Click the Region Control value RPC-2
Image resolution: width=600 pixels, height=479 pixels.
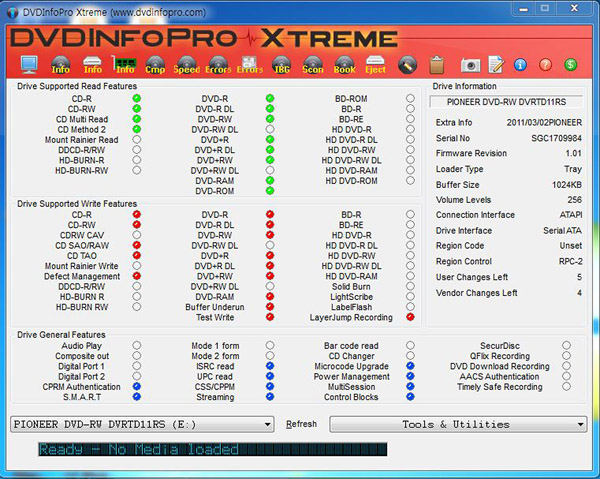point(571,261)
